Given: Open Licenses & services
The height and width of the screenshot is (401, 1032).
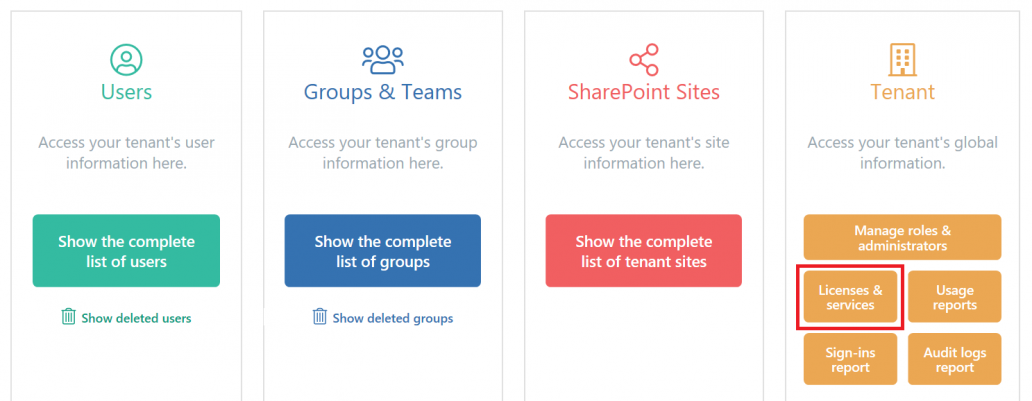Looking at the screenshot, I should coord(850,297).
